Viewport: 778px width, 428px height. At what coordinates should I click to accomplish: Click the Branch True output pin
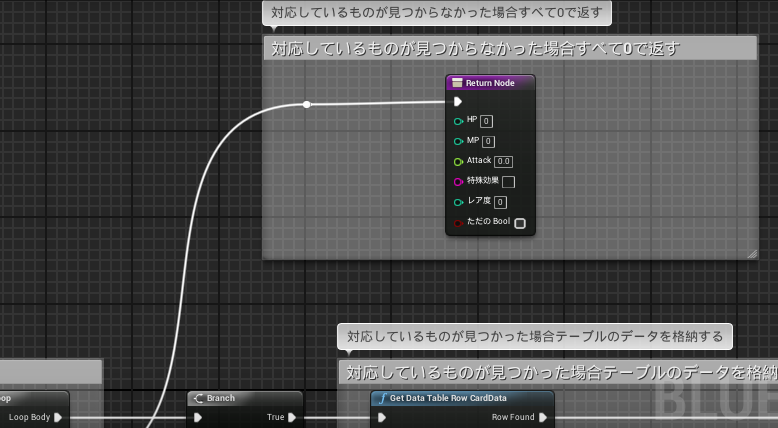(292, 418)
